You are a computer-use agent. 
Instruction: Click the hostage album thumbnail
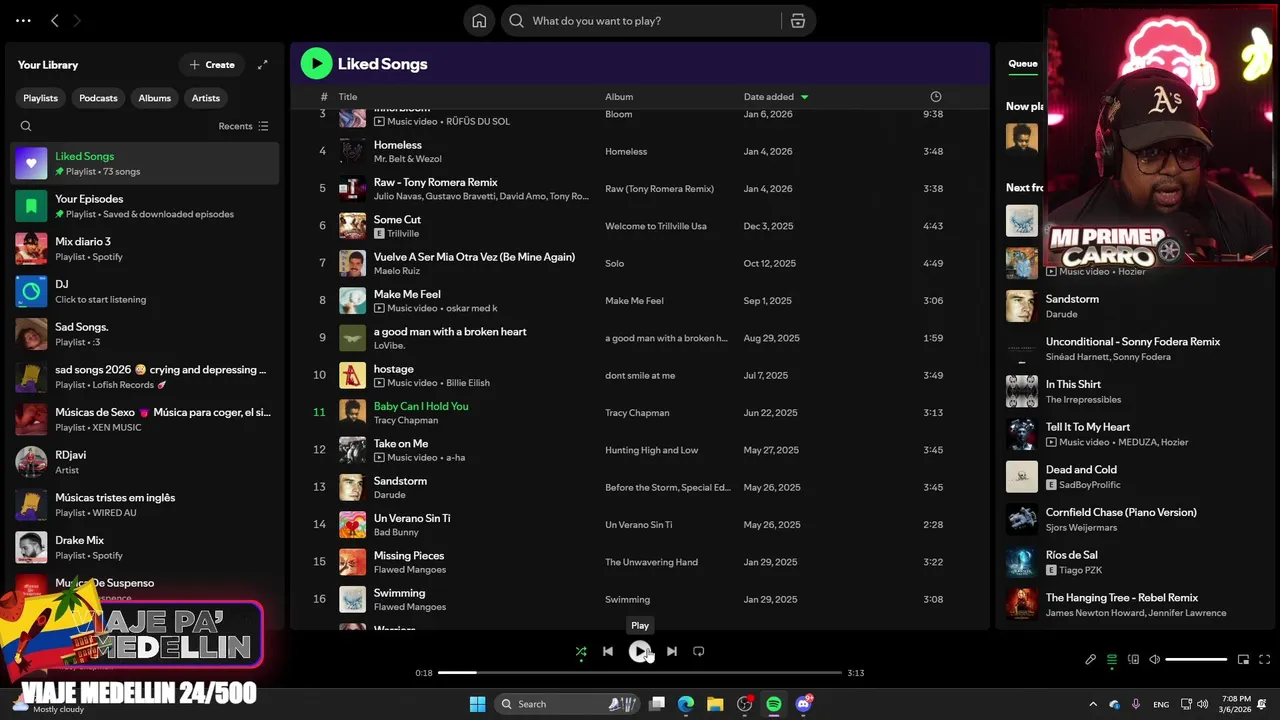tap(352, 375)
